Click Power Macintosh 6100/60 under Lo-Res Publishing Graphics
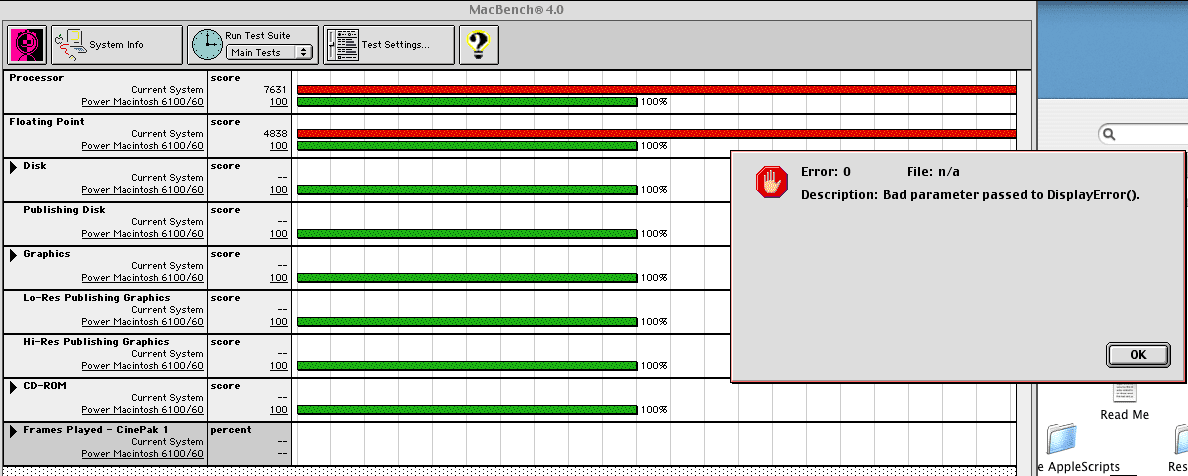Image resolution: width=1188 pixels, height=476 pixels. [142, 321]
